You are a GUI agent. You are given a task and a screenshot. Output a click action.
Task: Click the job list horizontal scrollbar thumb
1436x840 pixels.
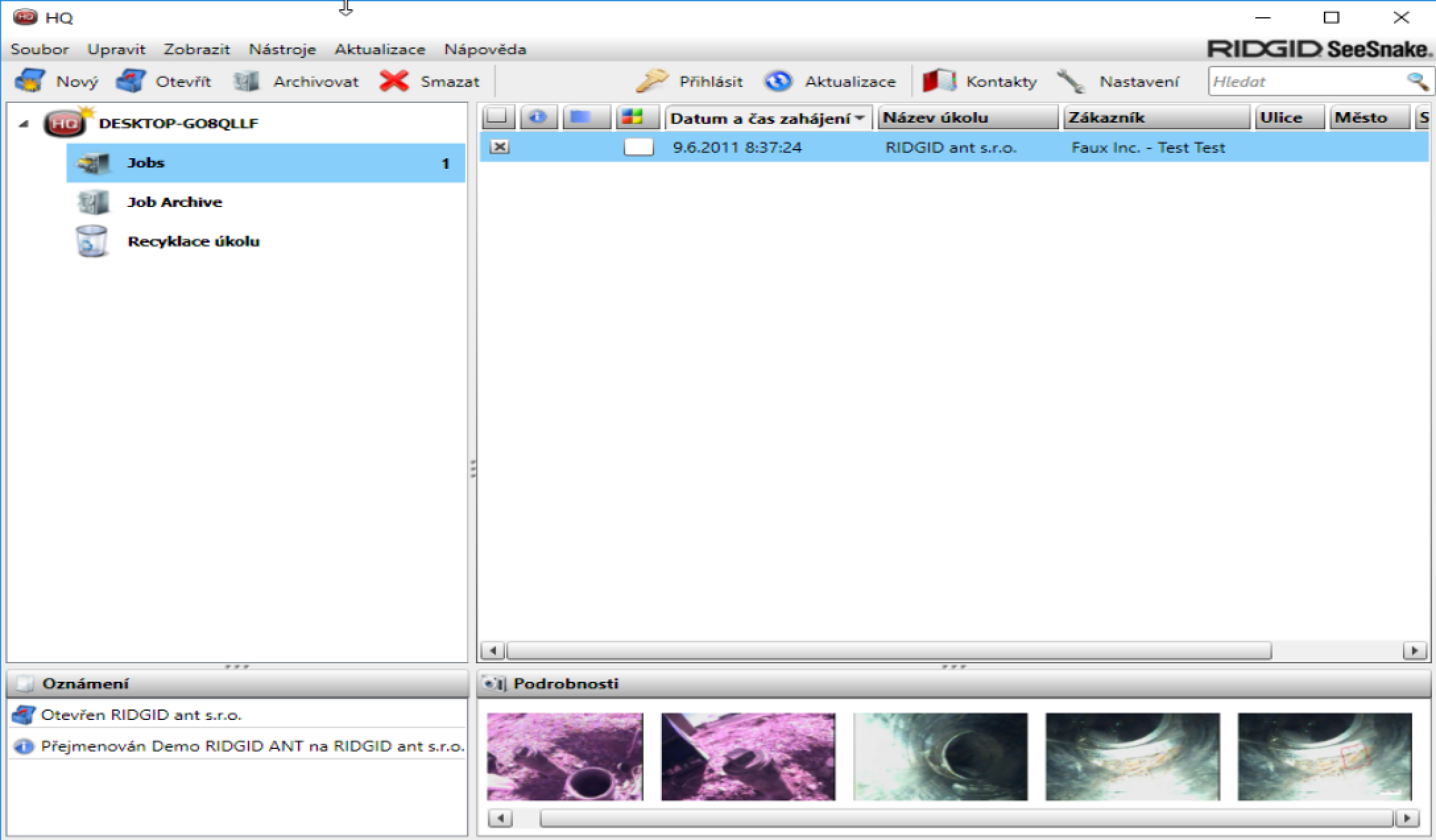(x=889, y=651)
